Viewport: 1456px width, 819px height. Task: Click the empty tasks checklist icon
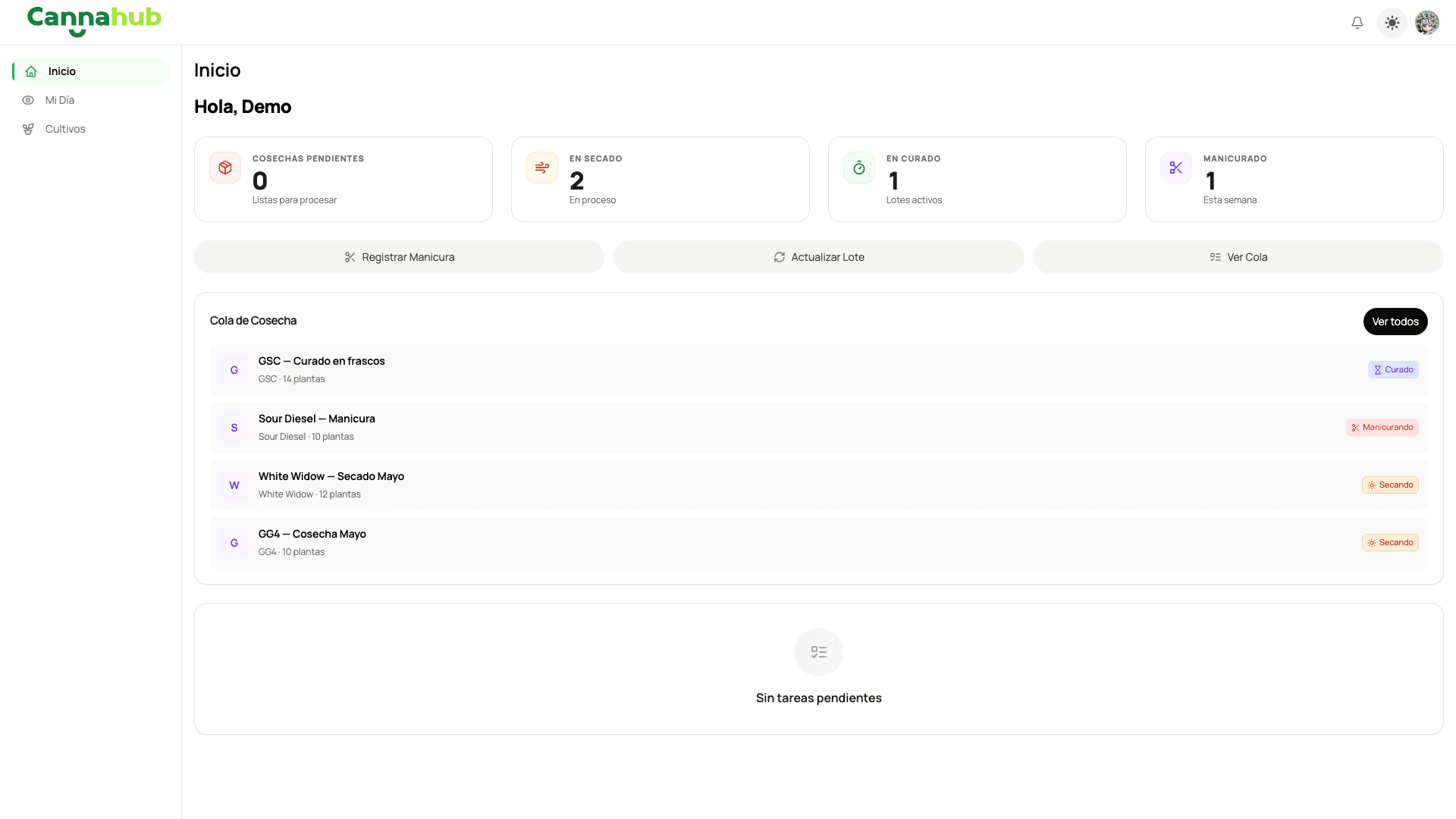[819, 652]
